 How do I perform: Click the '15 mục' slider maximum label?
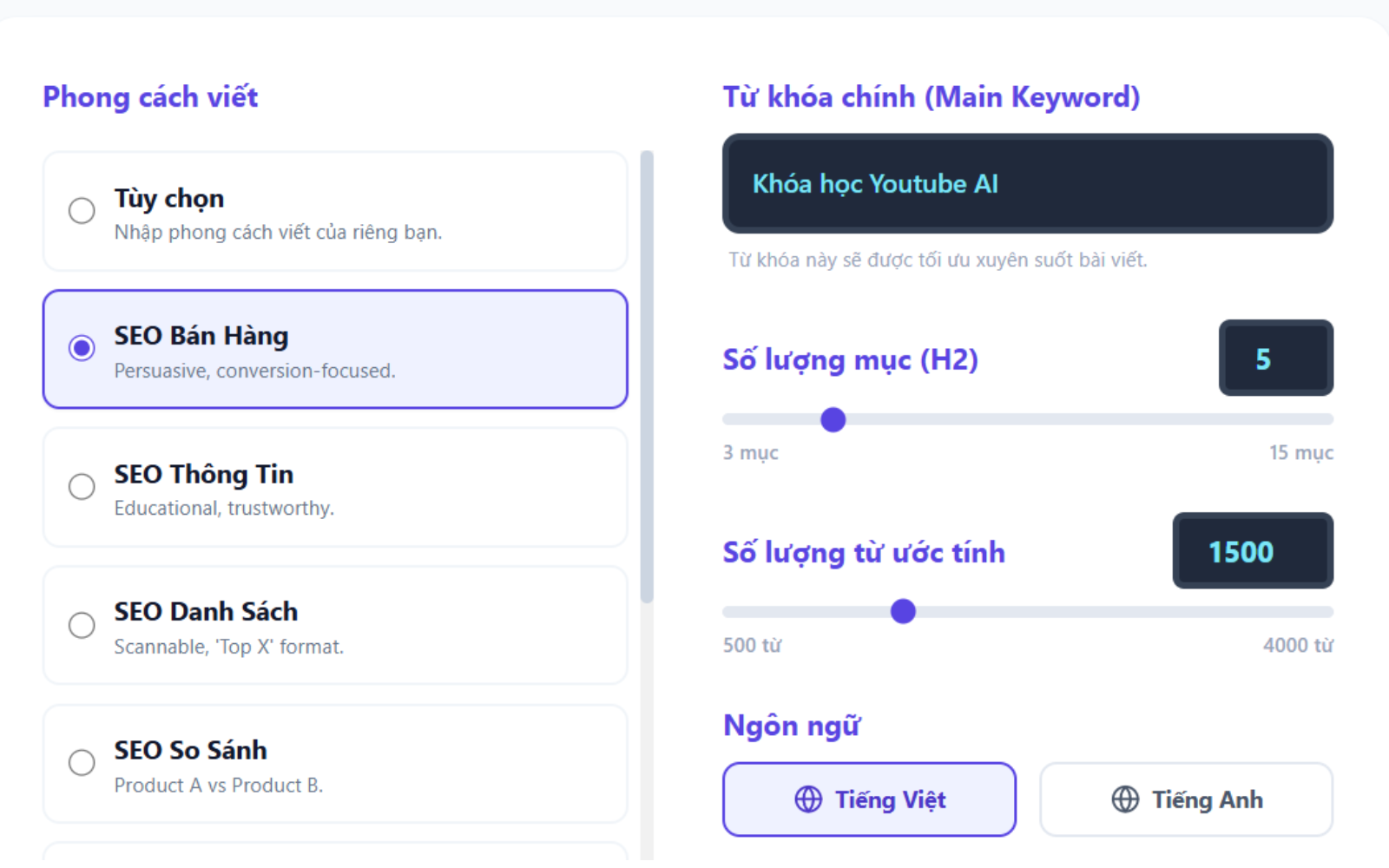(1300, 452)
